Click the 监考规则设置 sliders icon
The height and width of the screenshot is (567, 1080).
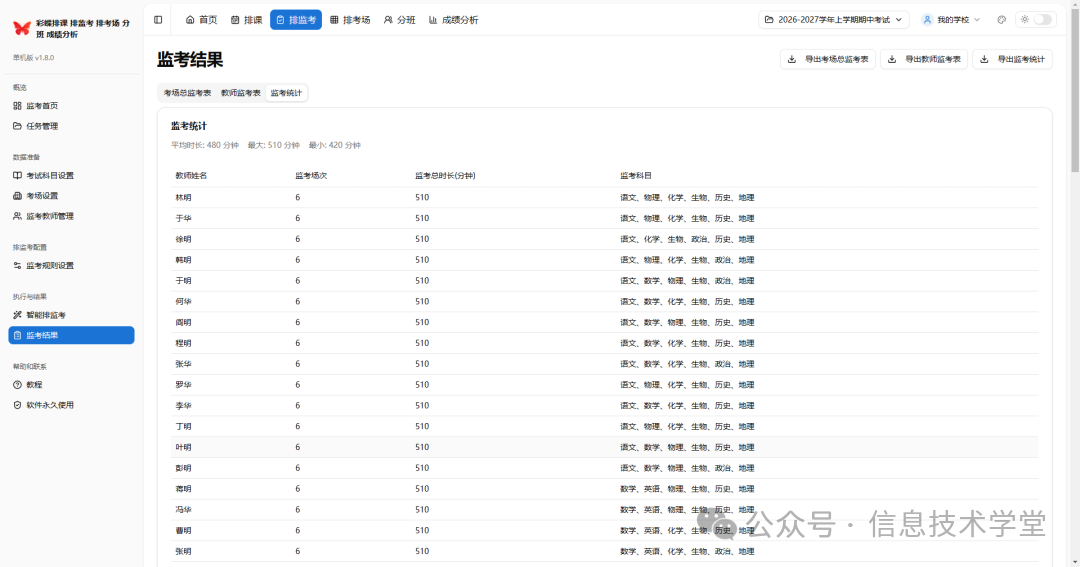tap(17, 266)
